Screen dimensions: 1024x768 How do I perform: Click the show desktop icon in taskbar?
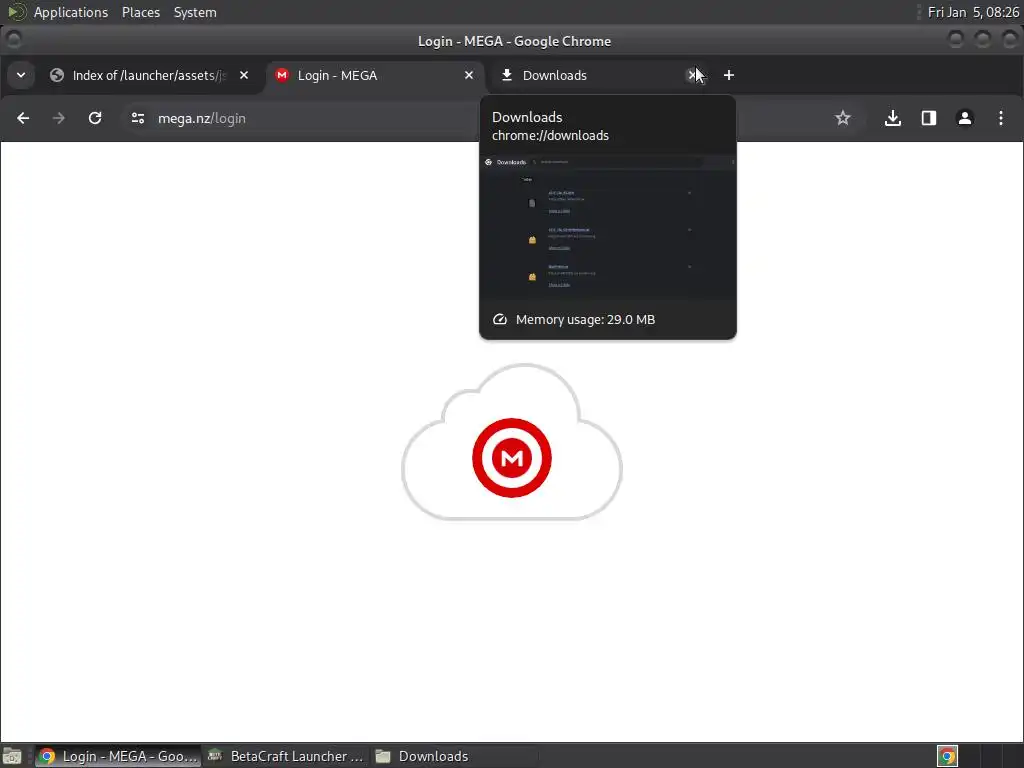pyautogui.click(x=12, y=756)
